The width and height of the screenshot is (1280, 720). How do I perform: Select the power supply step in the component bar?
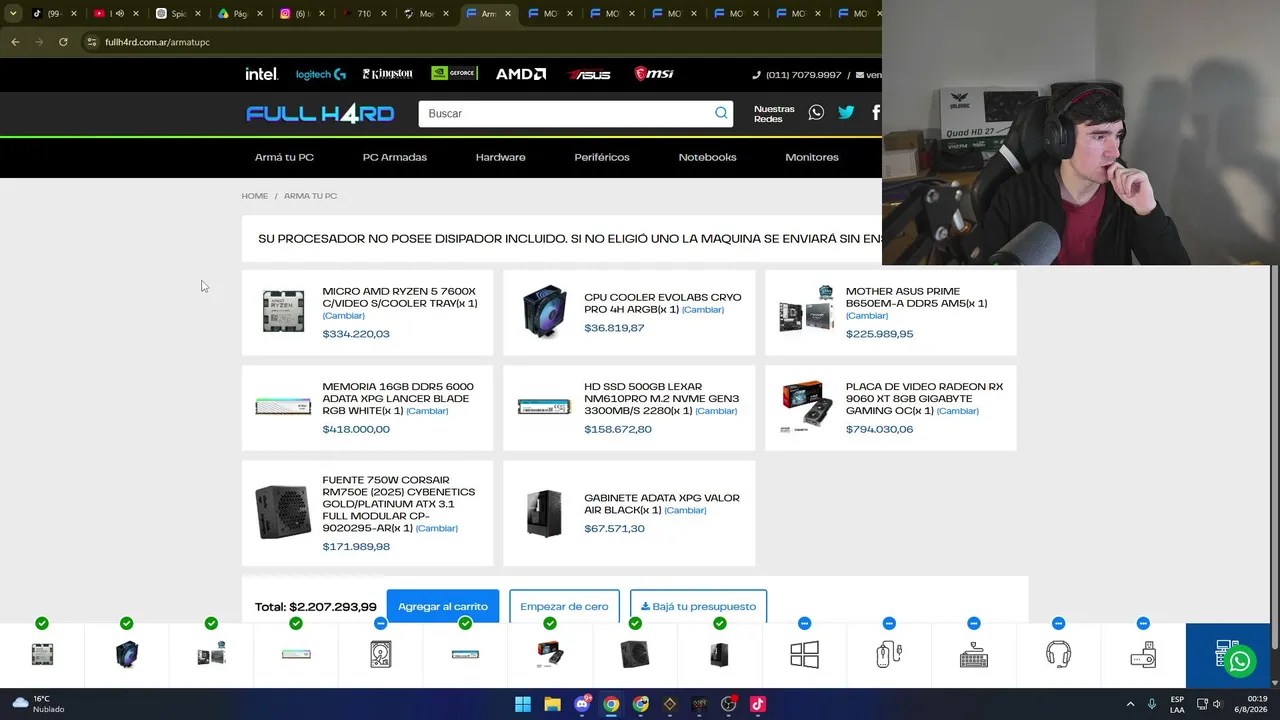[635, 655]
